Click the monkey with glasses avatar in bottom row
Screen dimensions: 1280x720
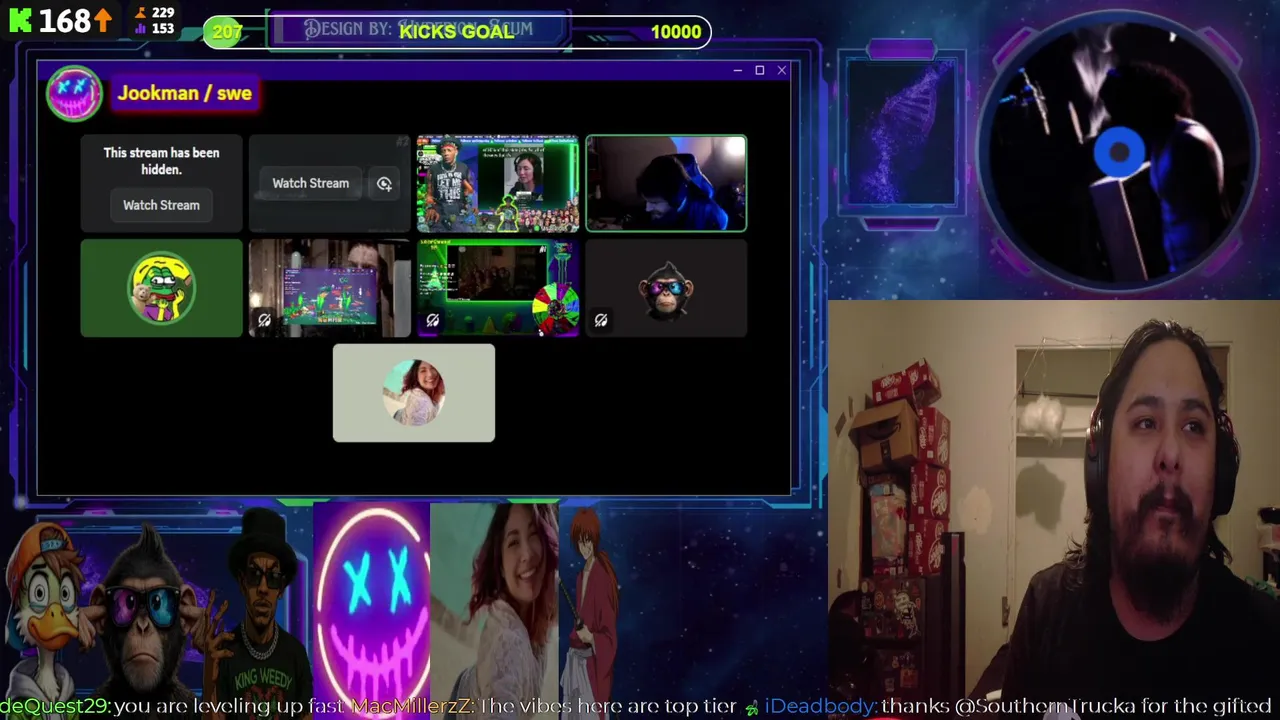coord(148,610)
